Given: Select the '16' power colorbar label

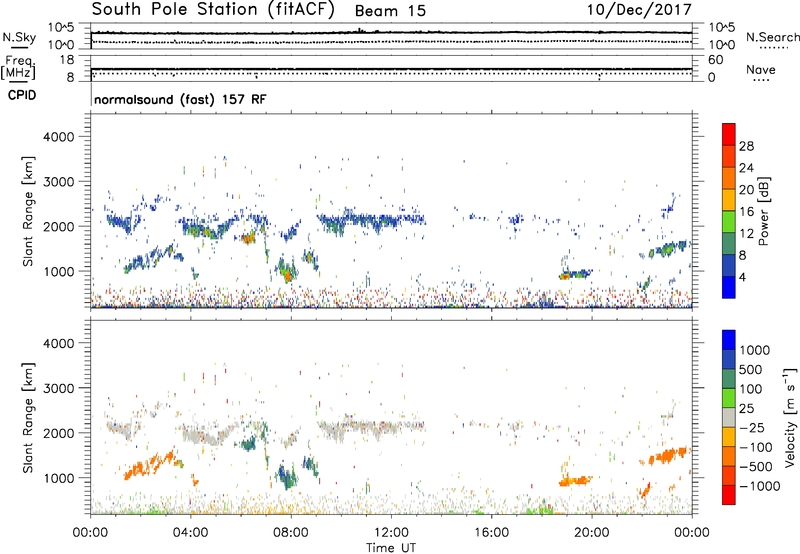Looking at the screenshot, I should [746, 212].
